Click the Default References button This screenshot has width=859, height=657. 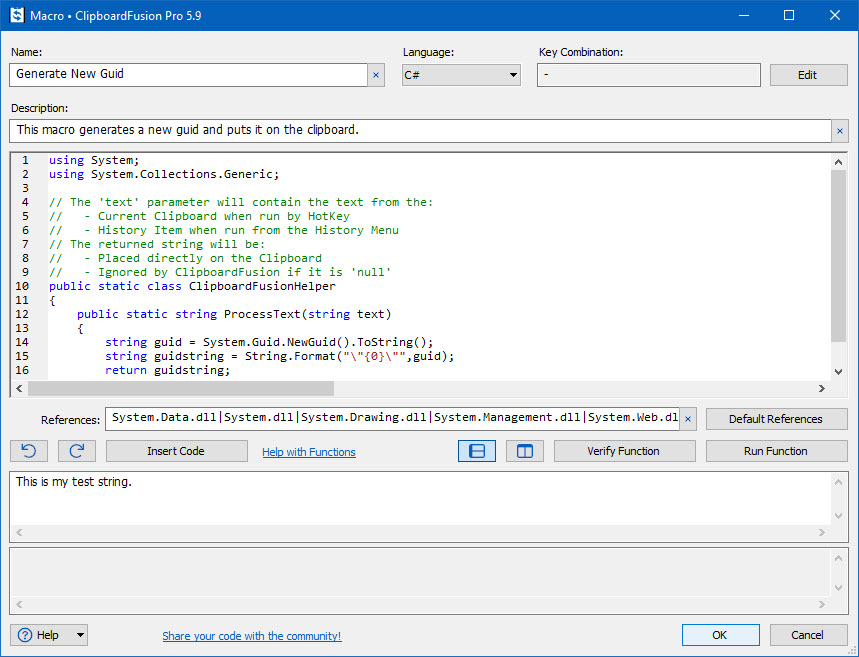(x=776, y=419)
